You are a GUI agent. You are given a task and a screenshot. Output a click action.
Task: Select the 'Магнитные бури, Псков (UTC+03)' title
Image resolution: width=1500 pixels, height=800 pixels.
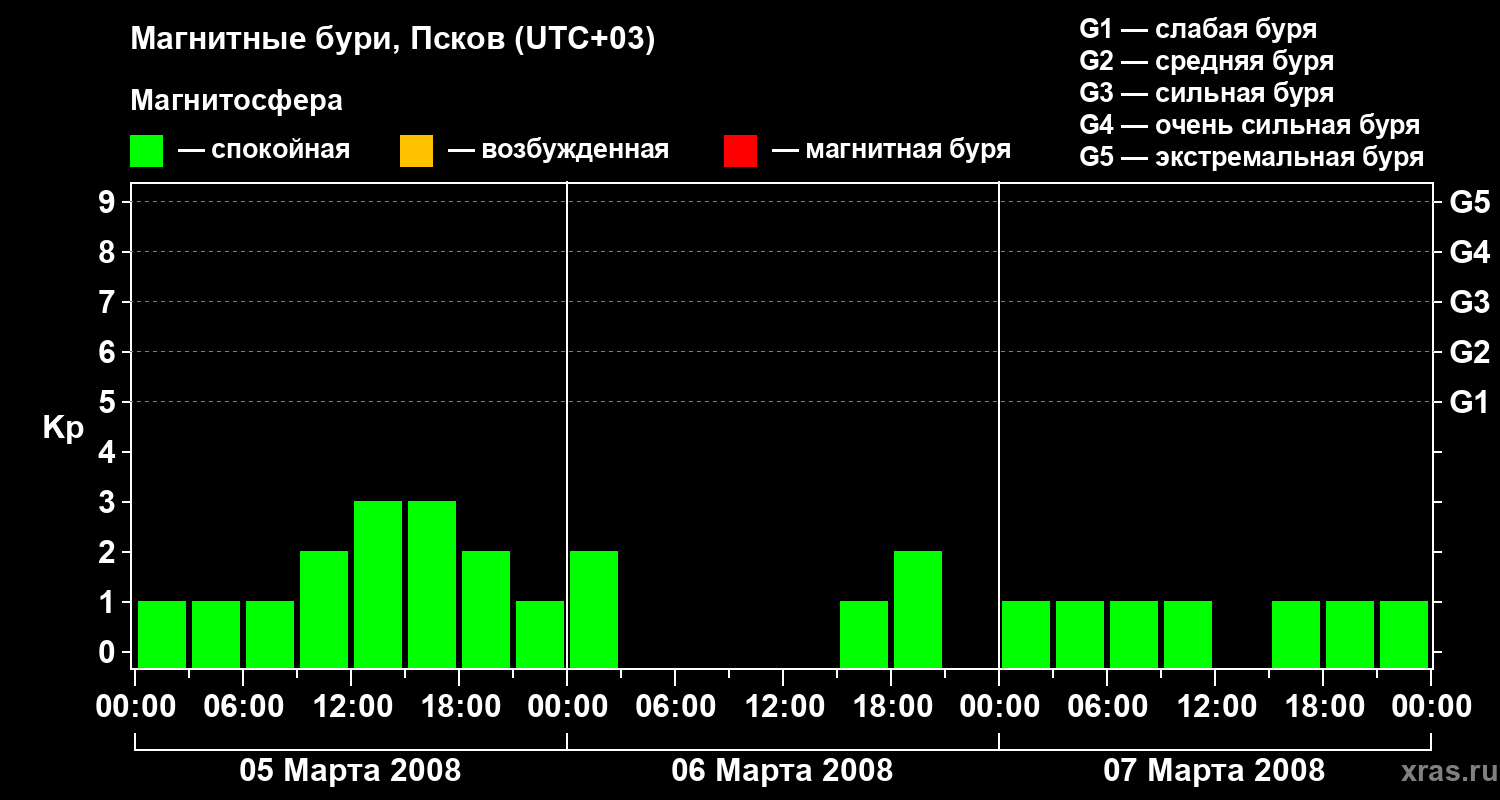393,40
